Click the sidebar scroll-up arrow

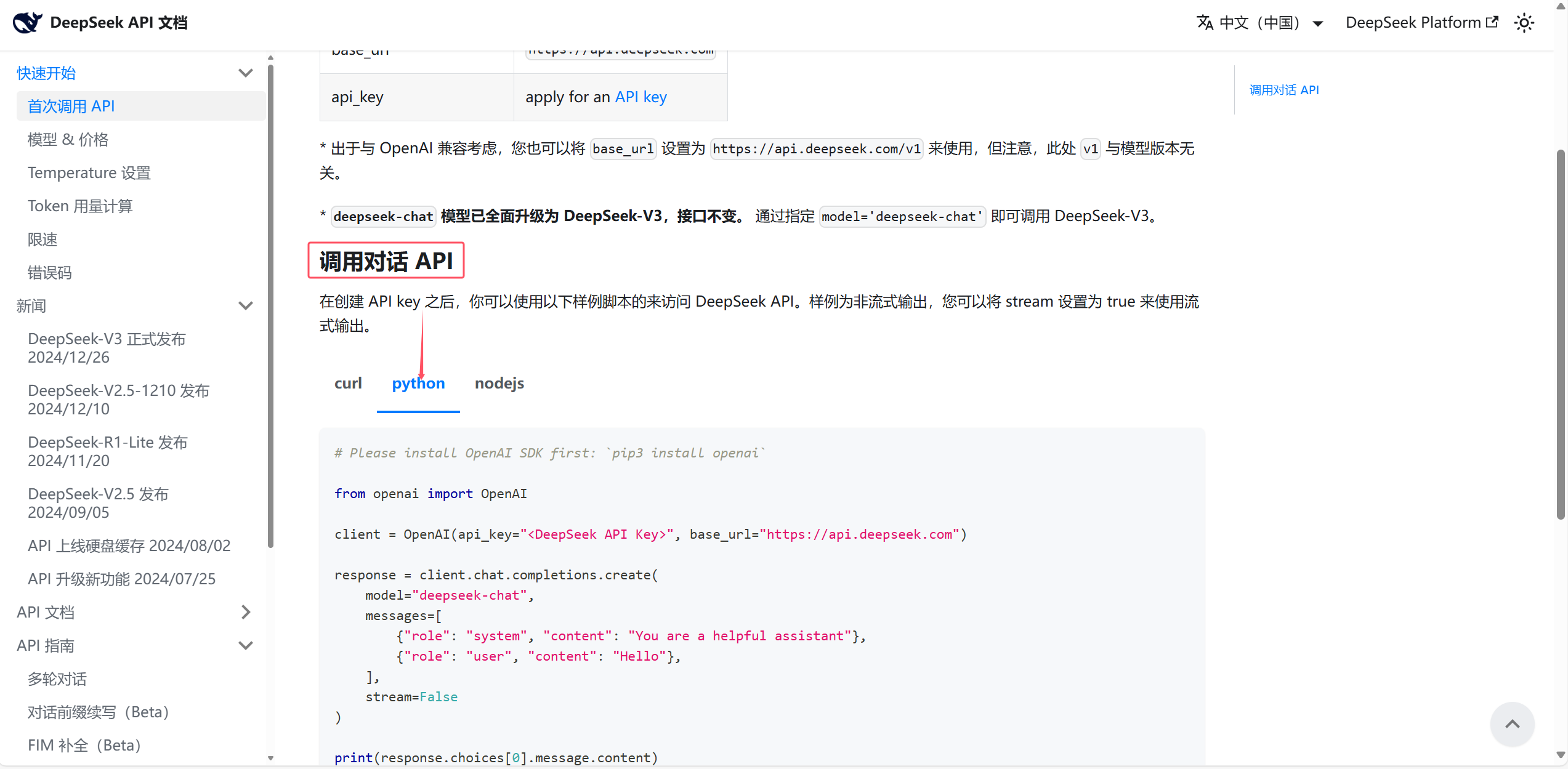270,58
